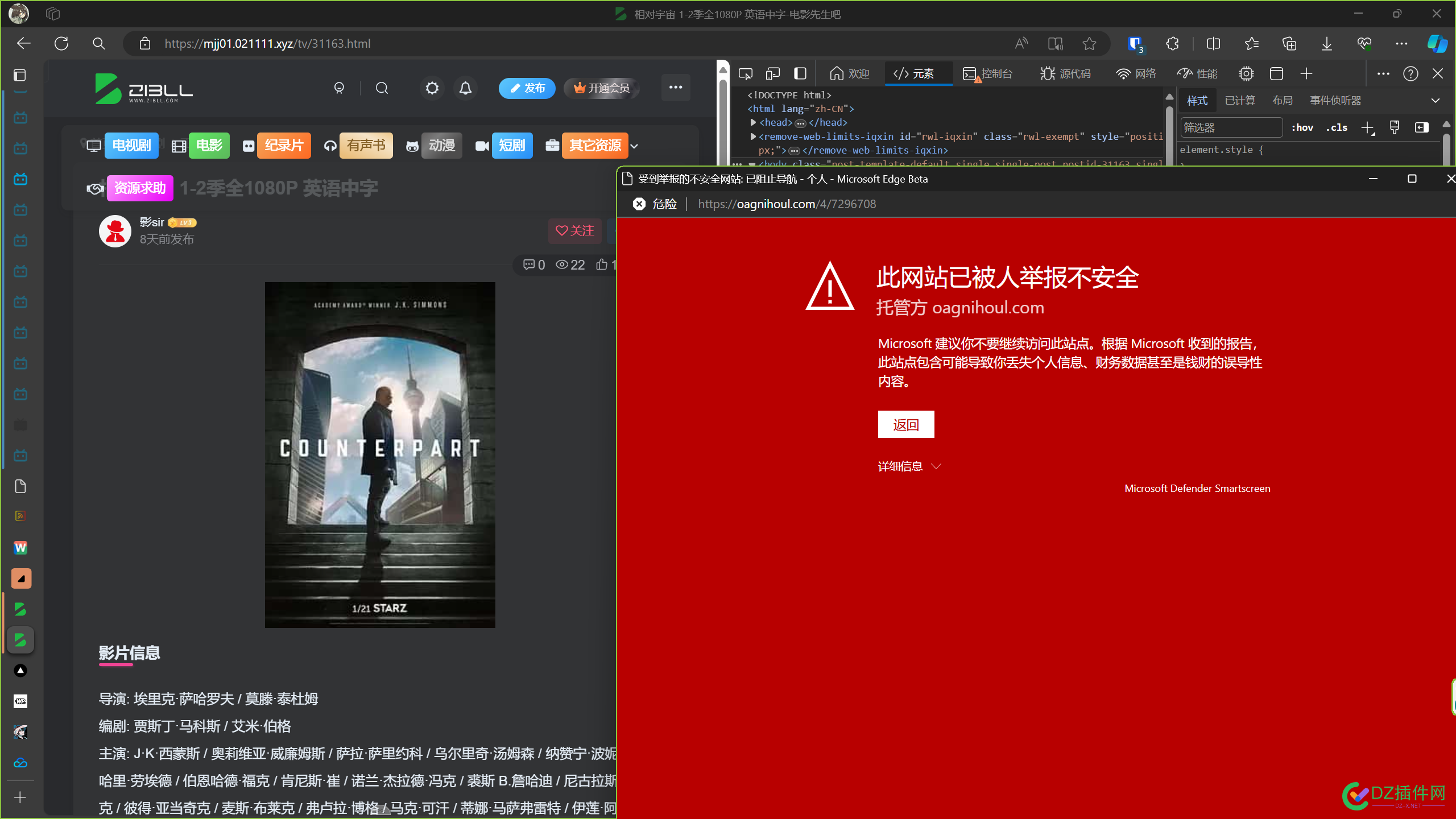This screenshot has height=819, width=1456.
Task: Expand 详细信息 on the warning page
Action: click(909, 466)
